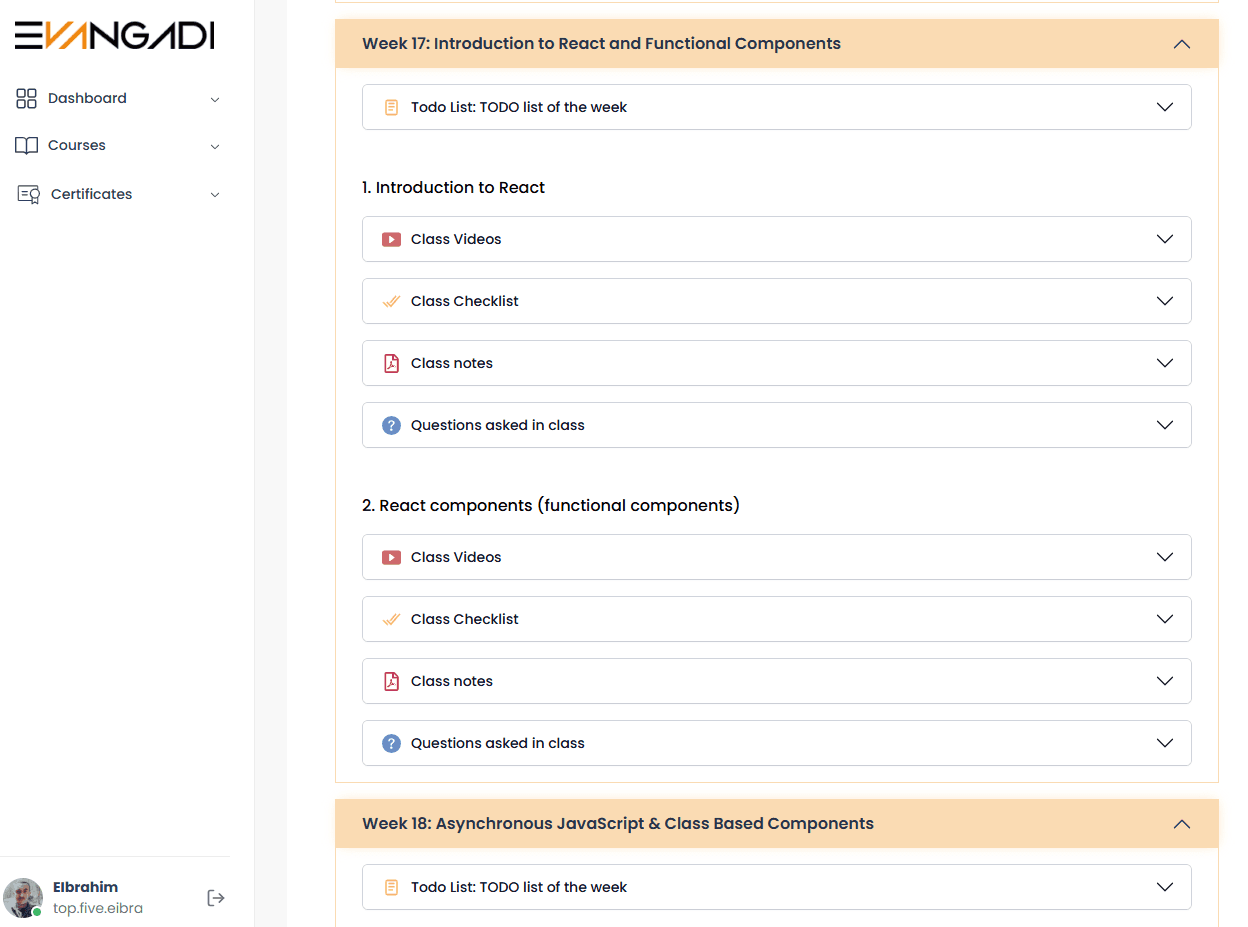Screen dimensions: 1248x927
Task: Click the Dashboard grid icon in sidebar
Action: click(x=27, y=98)
